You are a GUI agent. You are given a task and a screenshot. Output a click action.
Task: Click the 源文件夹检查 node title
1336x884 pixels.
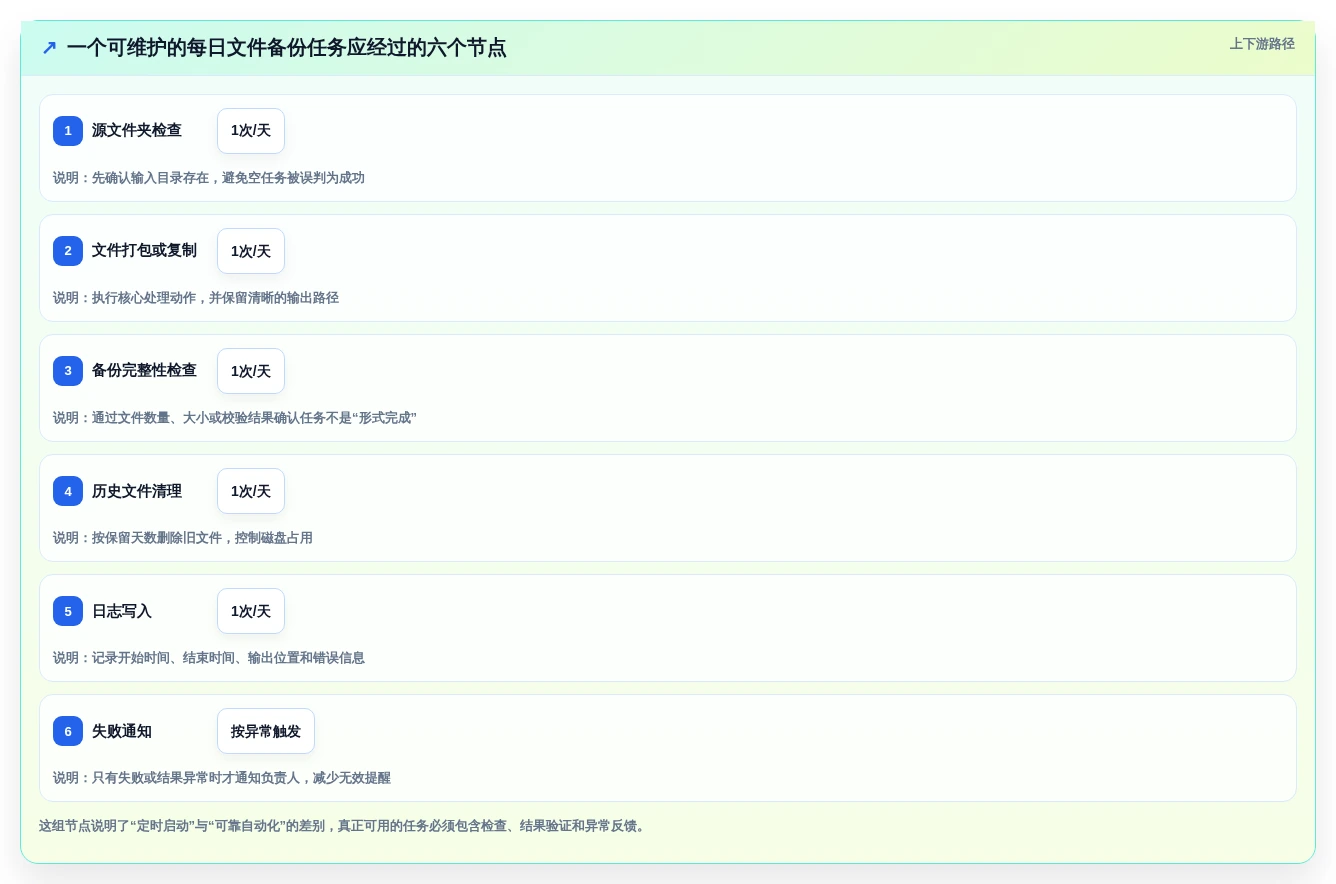pos(137,131)
